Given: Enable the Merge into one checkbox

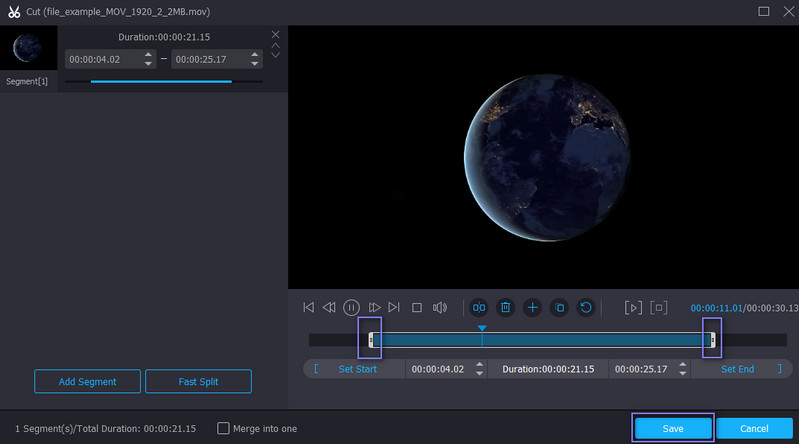Looking at the screenshot, I should coord(224,428).
